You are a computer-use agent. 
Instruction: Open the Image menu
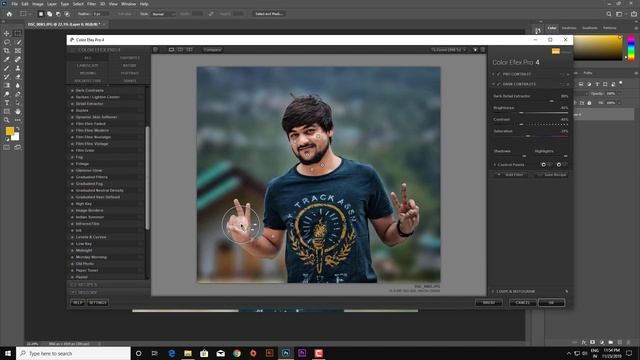(38, 4)
